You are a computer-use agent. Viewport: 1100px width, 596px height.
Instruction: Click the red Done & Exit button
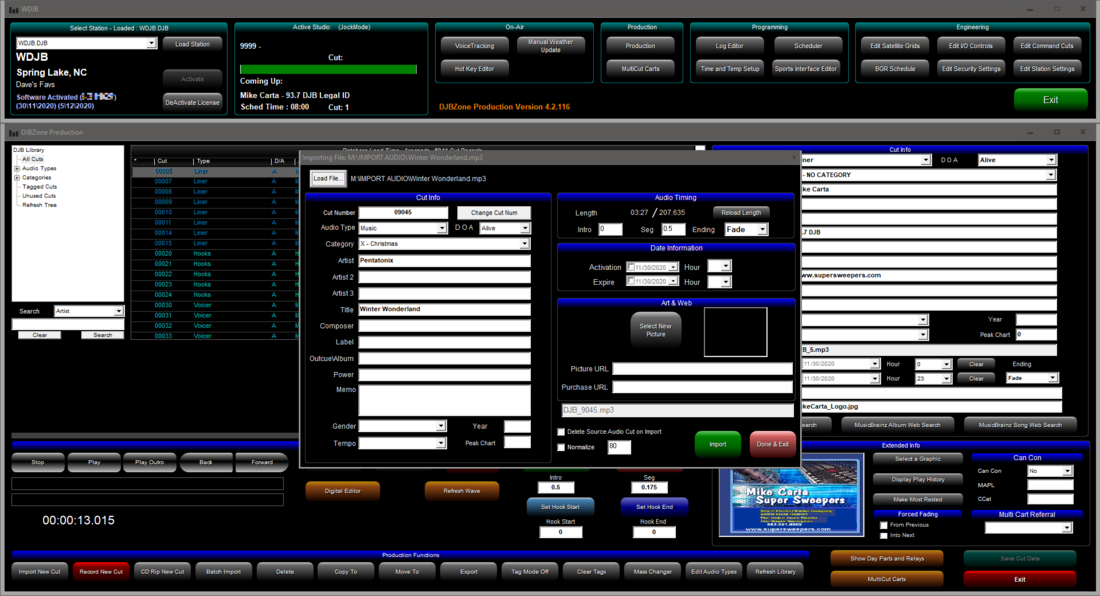772,444
